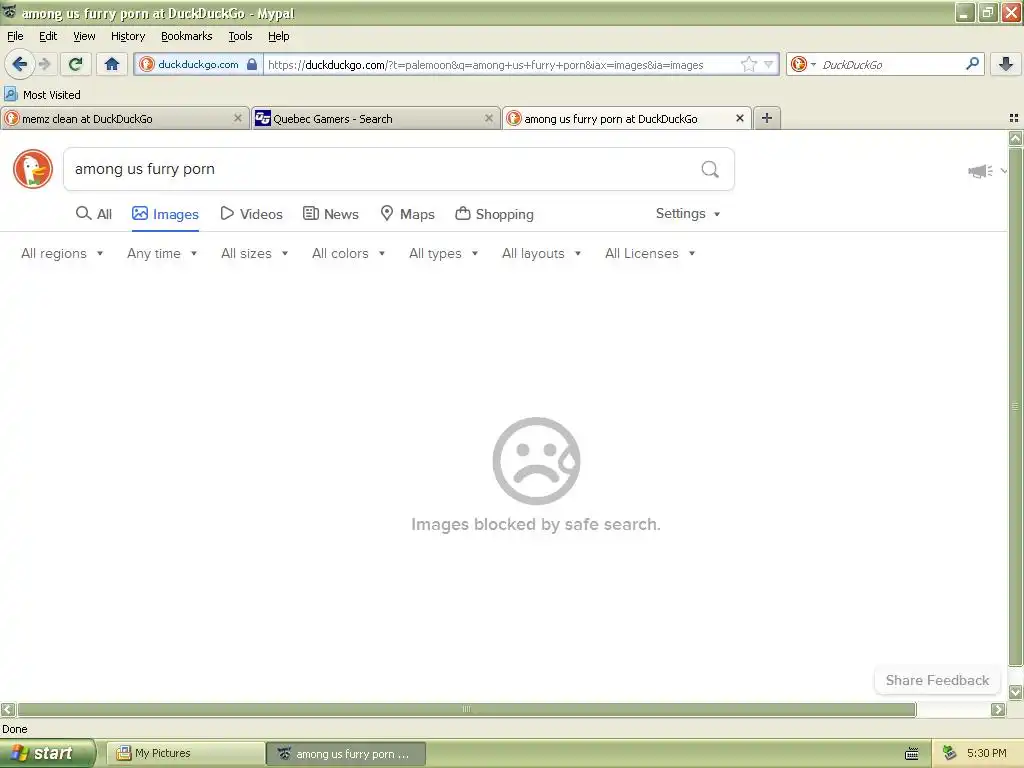Viewport: 1024px width, 768px height.
Task: Reload the page with the refresh icon
Action: coord(75,64)
